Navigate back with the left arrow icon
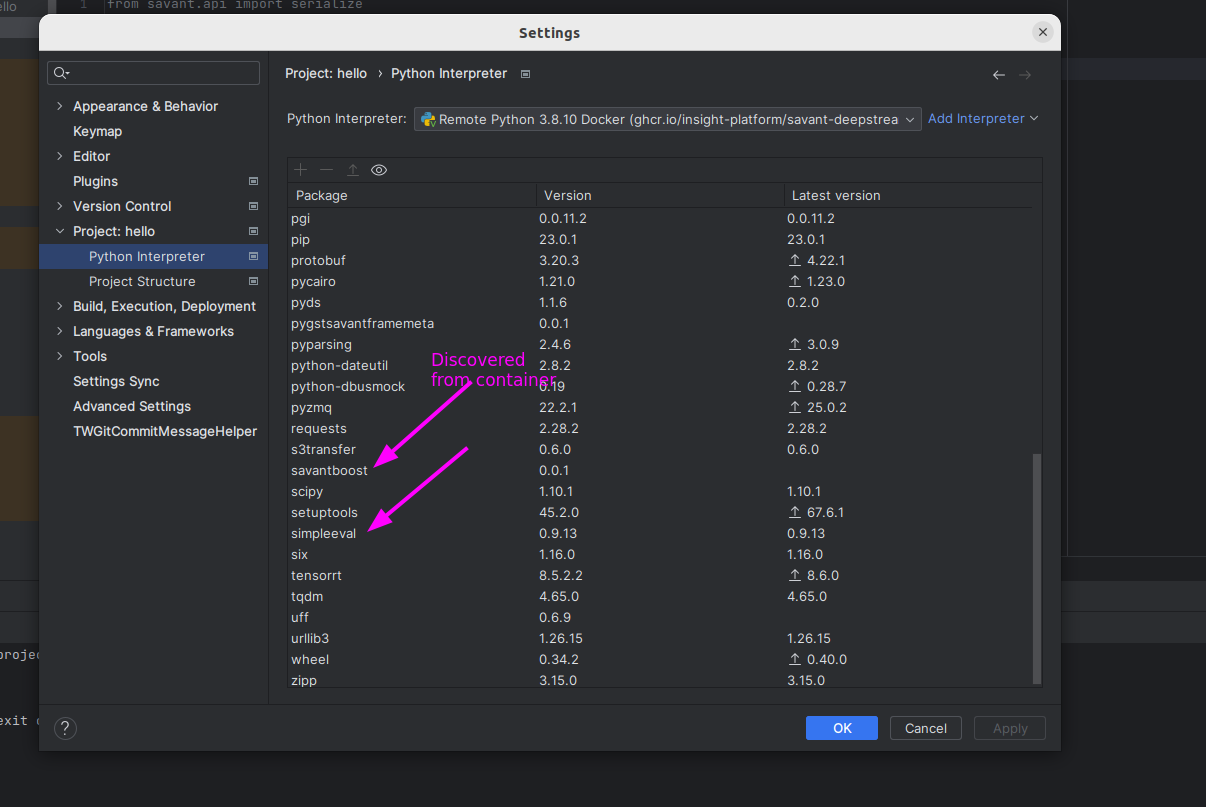The width and height of the screenshot is (1206, 807). click(x=998, y=74)
